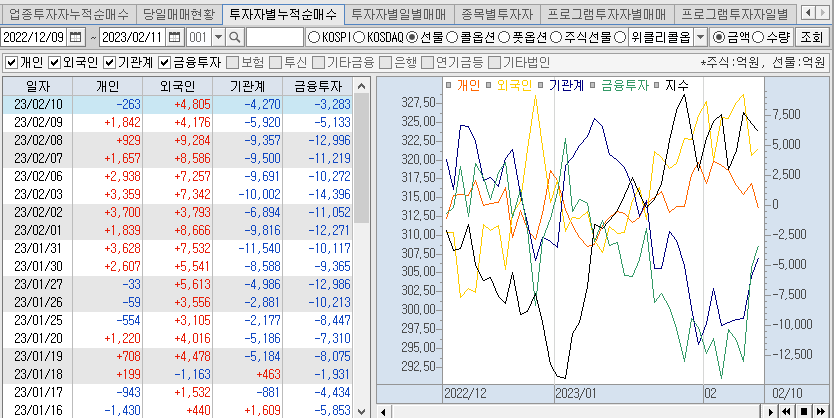Click the 지수 legend marker in chart
Image resolution: width=834 pixels, height=418 pixels.
pos(657,85)
